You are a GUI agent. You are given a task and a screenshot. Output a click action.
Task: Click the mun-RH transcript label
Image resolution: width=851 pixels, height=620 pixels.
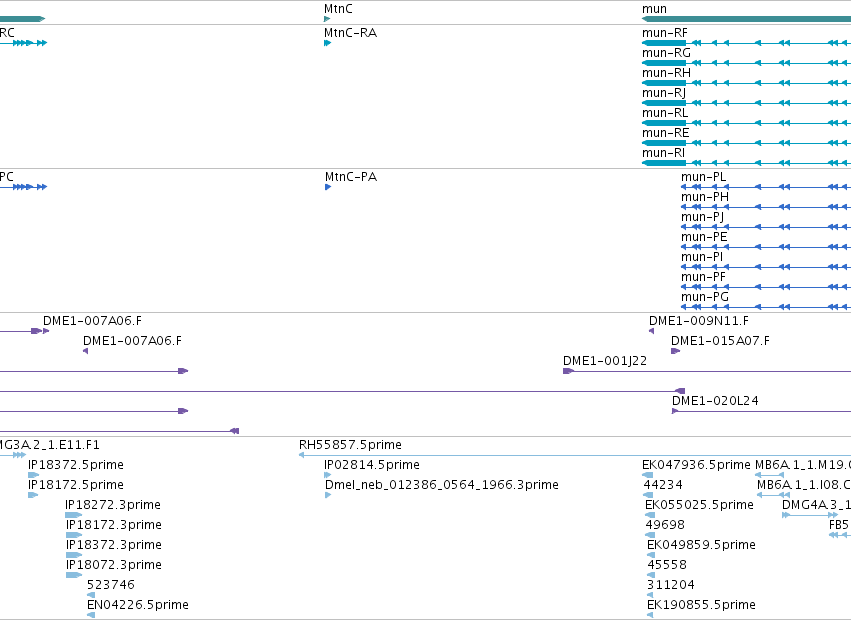coord(666,73)
